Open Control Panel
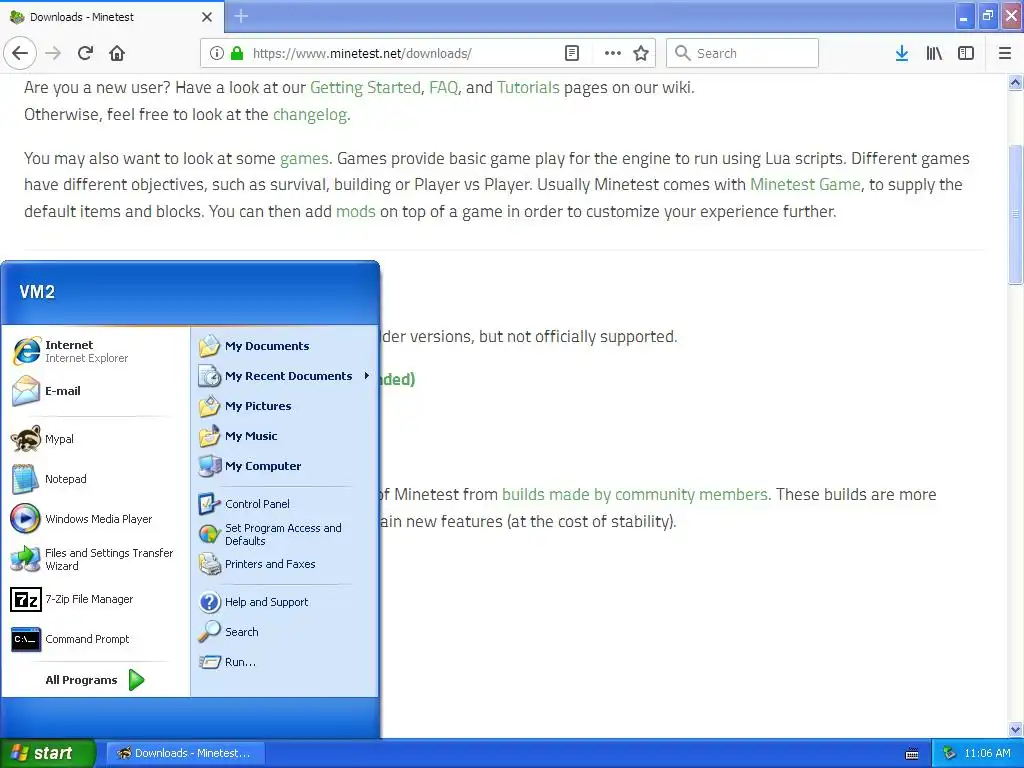This screenshot has height=768, width=1024. [x=285, y=504]
